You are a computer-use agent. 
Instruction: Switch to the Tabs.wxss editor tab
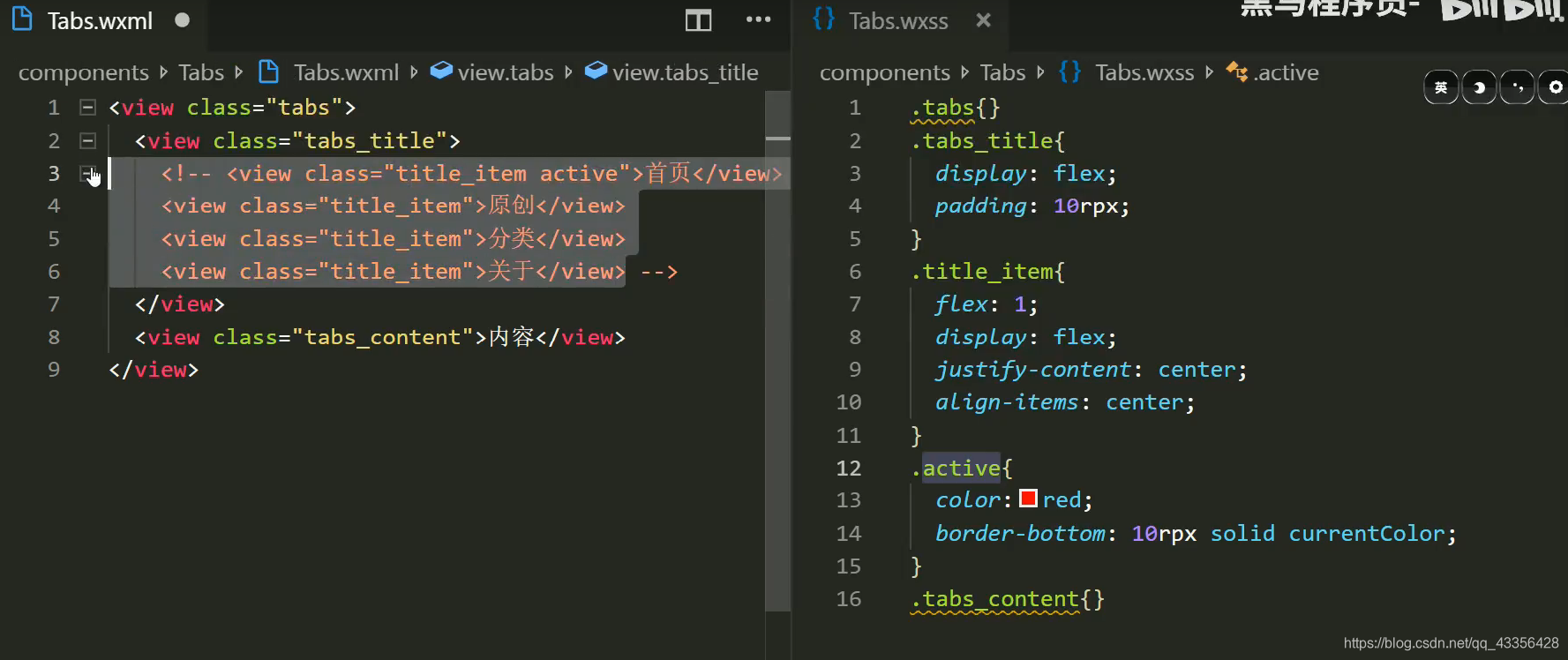click(898, 21)
